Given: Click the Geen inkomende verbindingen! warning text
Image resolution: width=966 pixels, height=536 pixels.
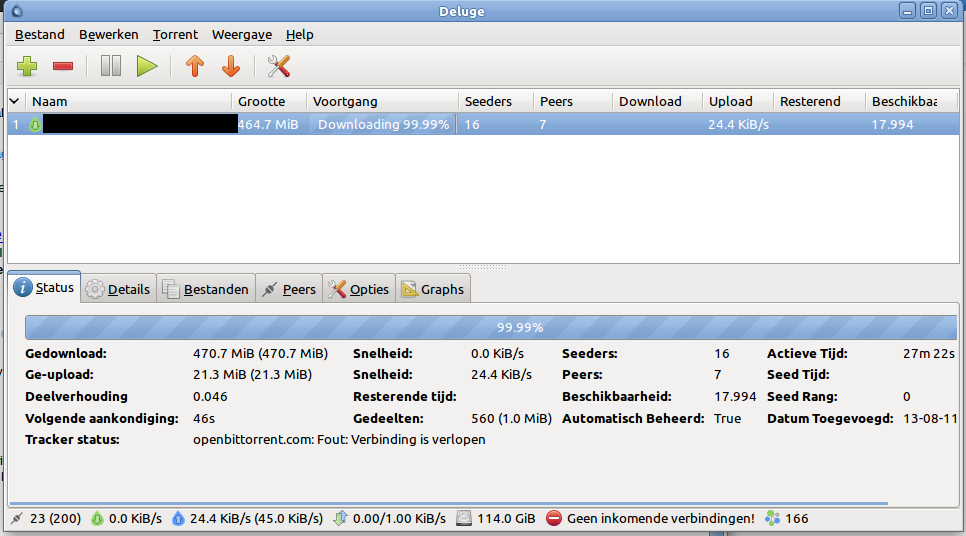Looking at the screenshot, I should click(x=660, y=519).
